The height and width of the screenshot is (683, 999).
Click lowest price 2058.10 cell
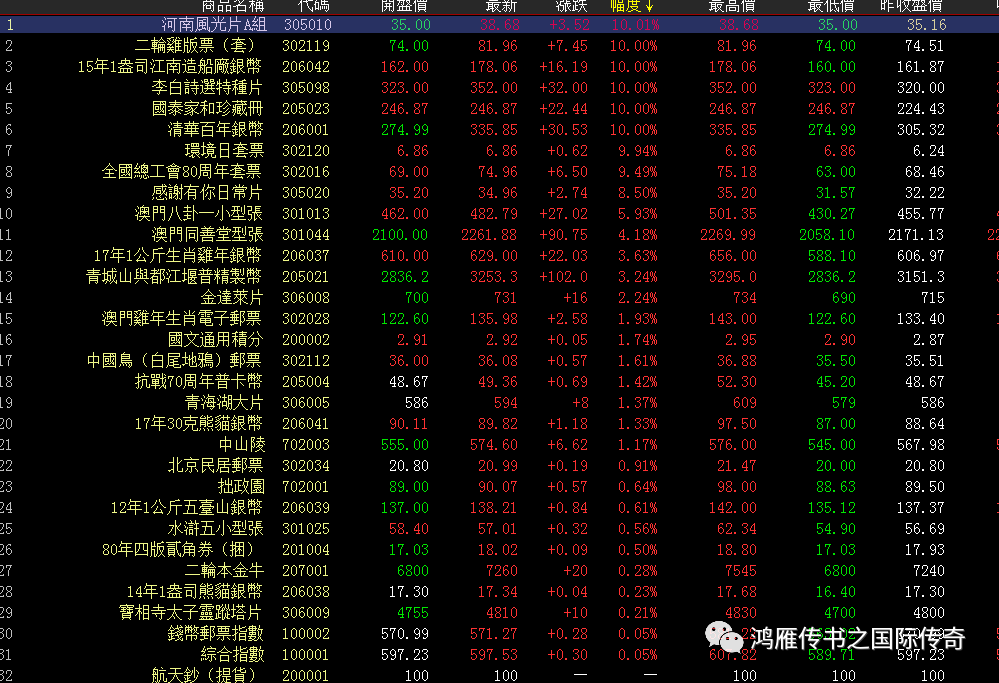tap(827, 234)
